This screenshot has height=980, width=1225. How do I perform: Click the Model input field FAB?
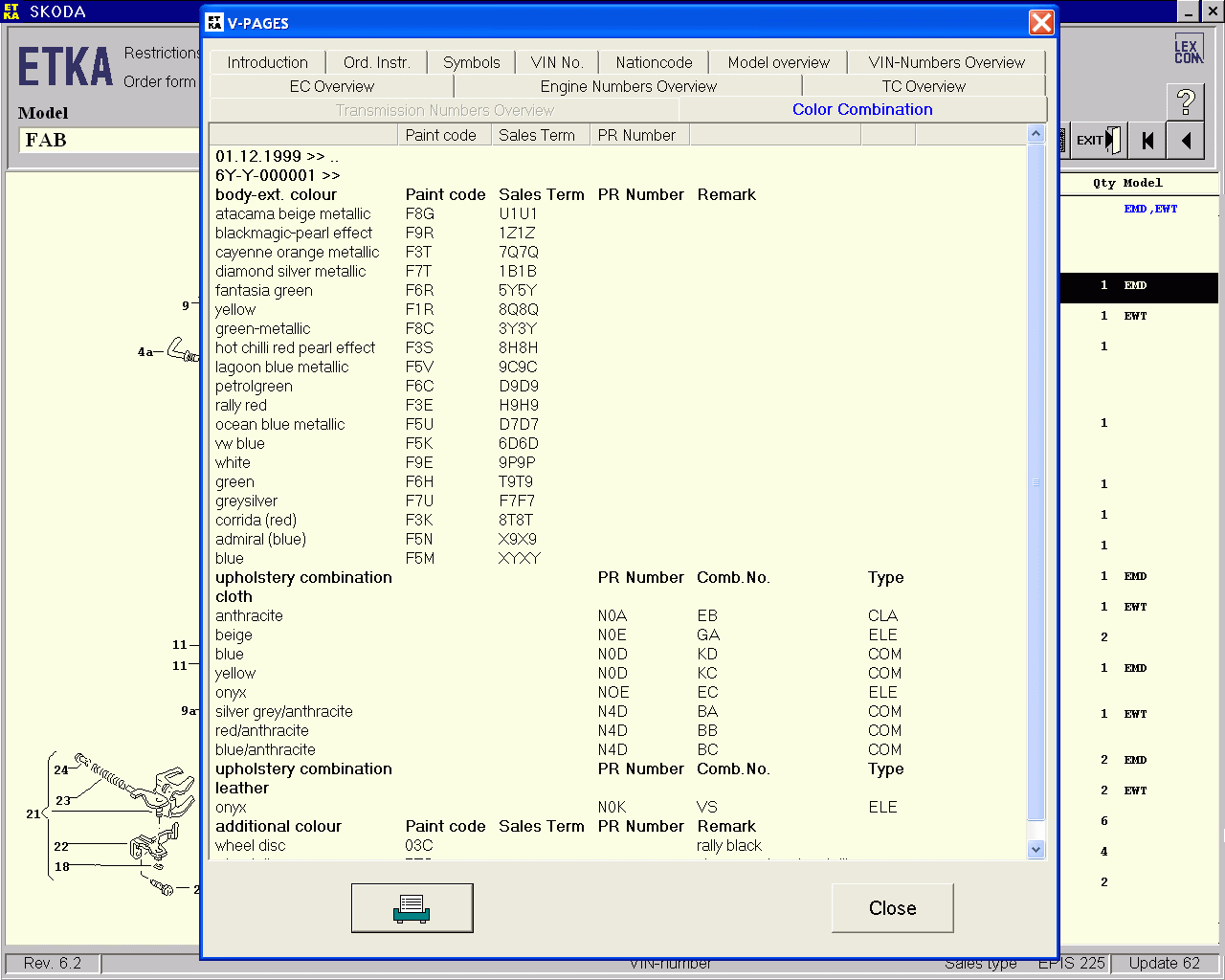coord(110,140)
